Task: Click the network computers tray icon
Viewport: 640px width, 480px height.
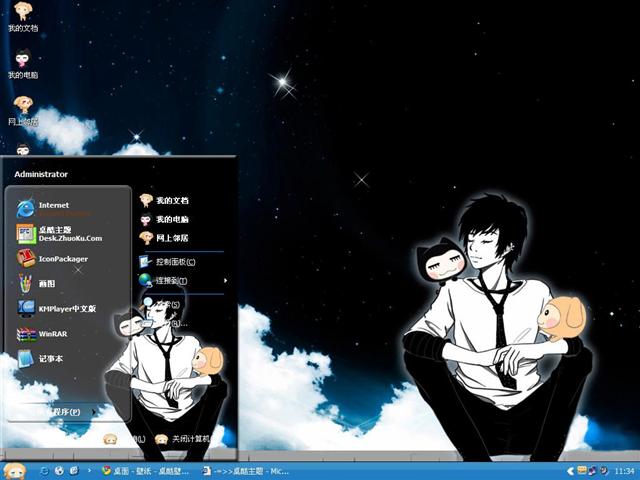Action: (x=592, y=471)
